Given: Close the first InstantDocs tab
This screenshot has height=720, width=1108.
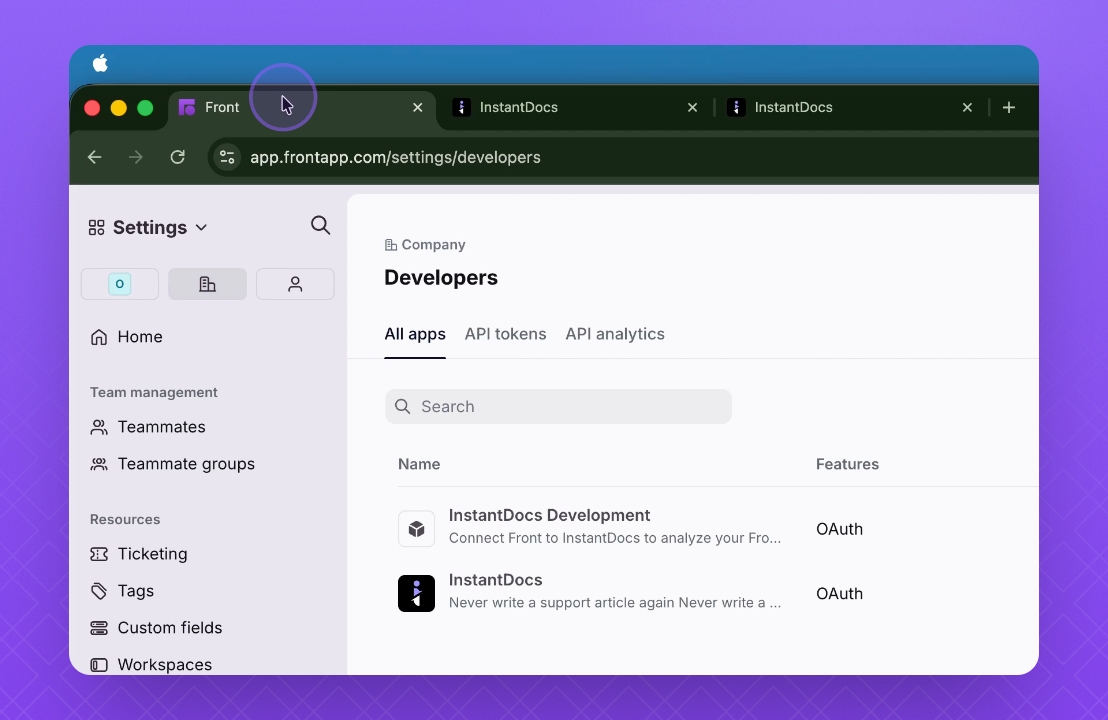Looking at the screenshot, I should (x=692, y=107).
